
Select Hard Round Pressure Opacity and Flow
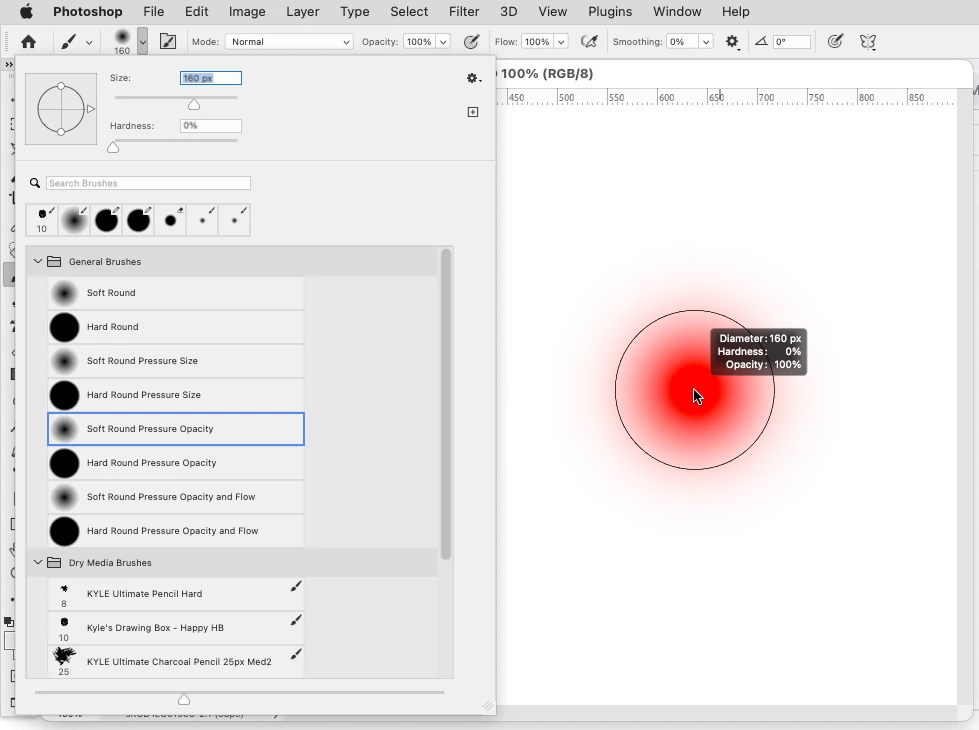click(176, 531)
